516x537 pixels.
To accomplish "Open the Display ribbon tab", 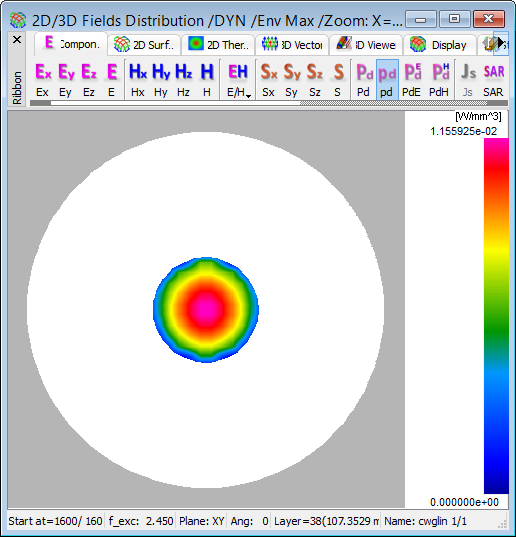I will [440, 45].
